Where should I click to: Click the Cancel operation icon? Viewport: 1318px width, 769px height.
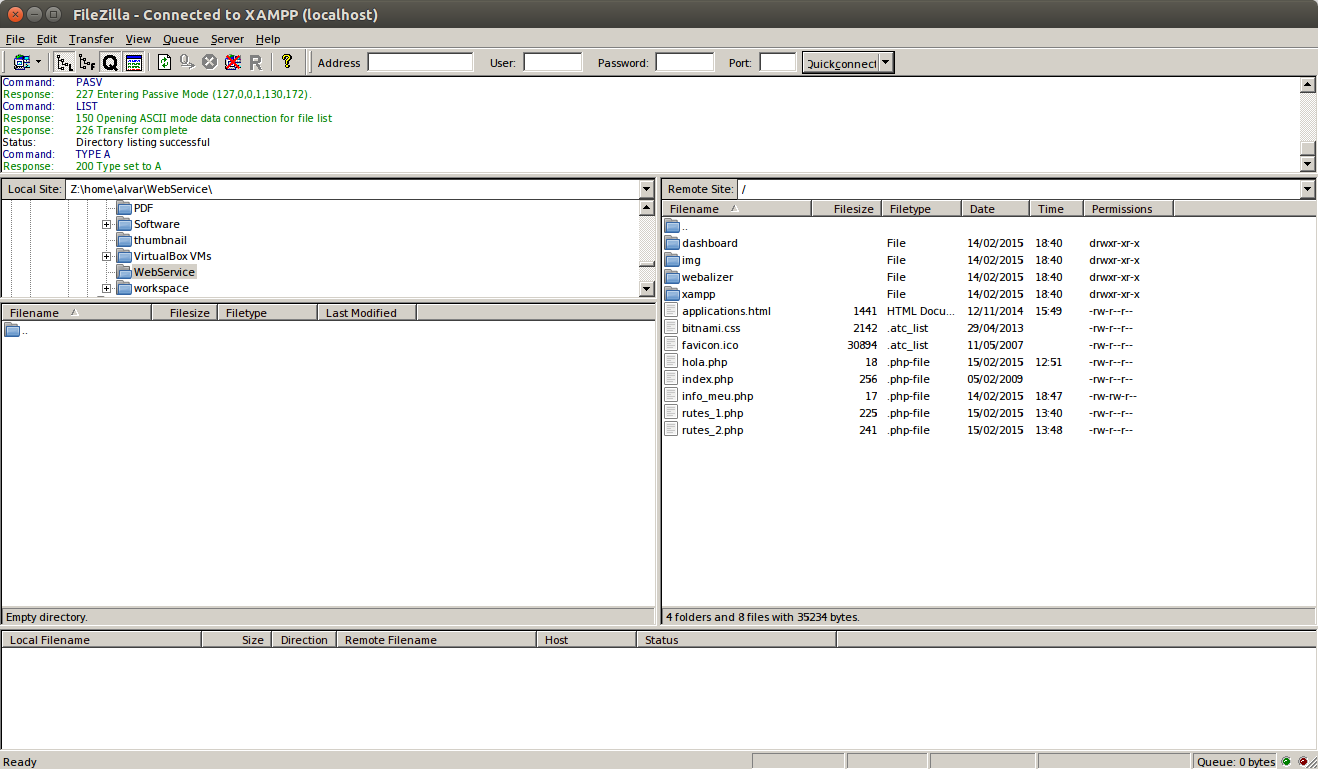coord(209,62)
